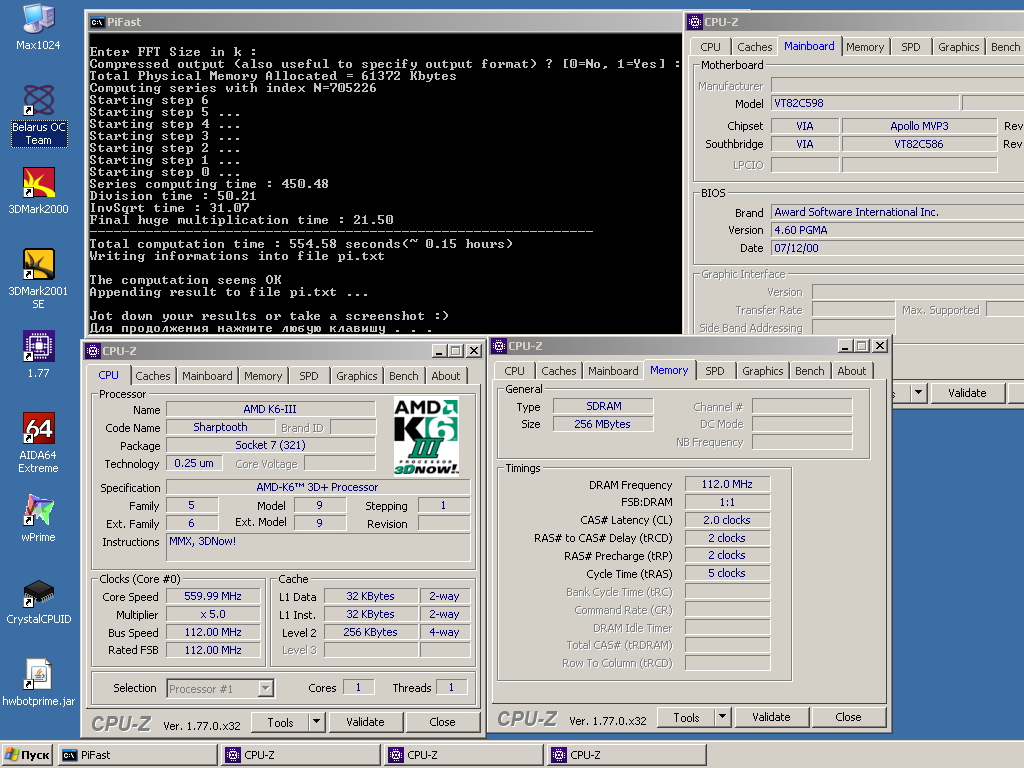
Task: Switch to Caches tab in CPU-Z Memory window
Action: pos(559,371)
